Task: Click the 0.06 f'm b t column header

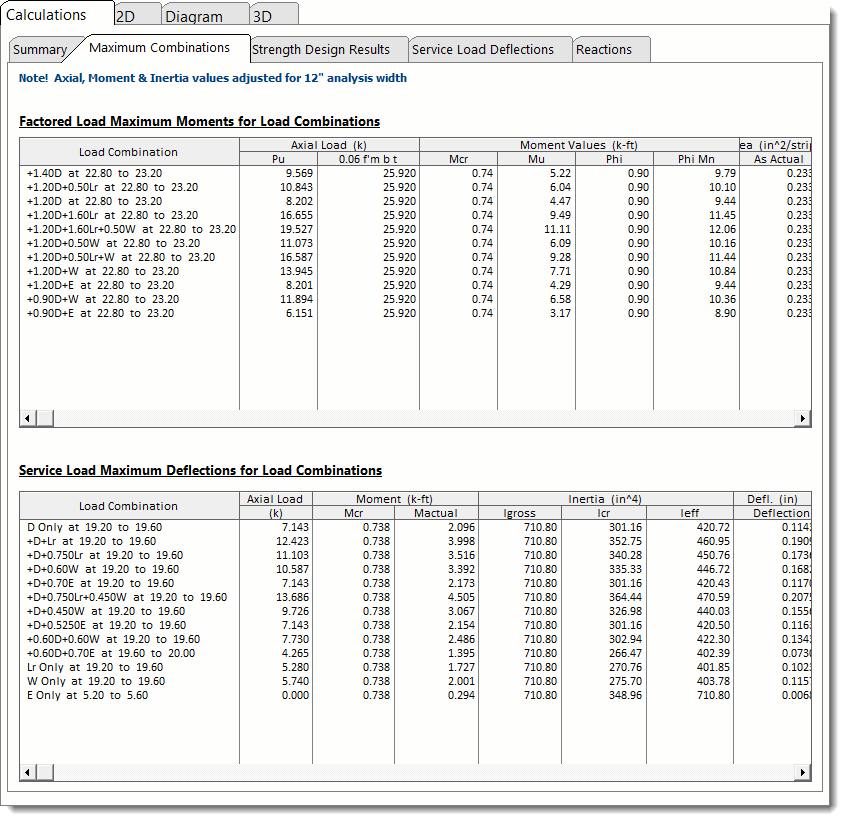Action: click(x=368, y=159)
